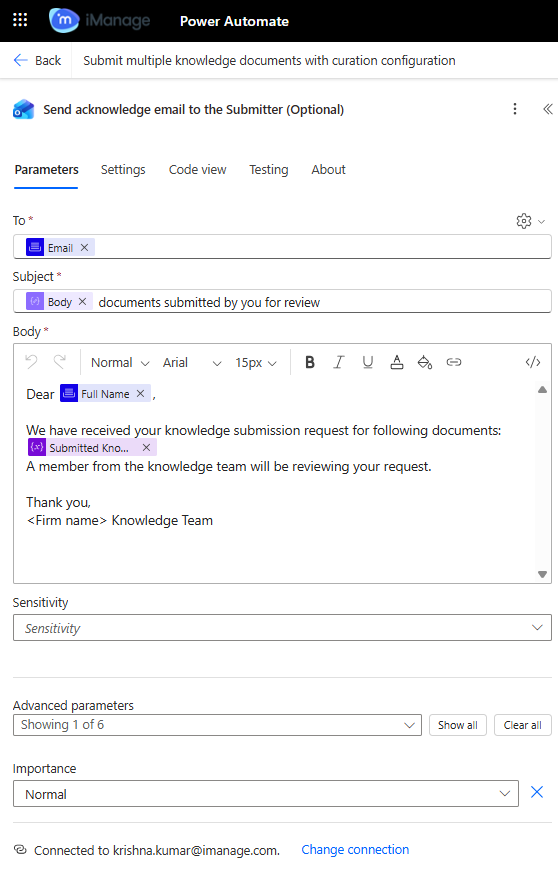Viewport: 558px width, 871px height.
Task: Go back using the Back arrow
Action: point(37,61)
